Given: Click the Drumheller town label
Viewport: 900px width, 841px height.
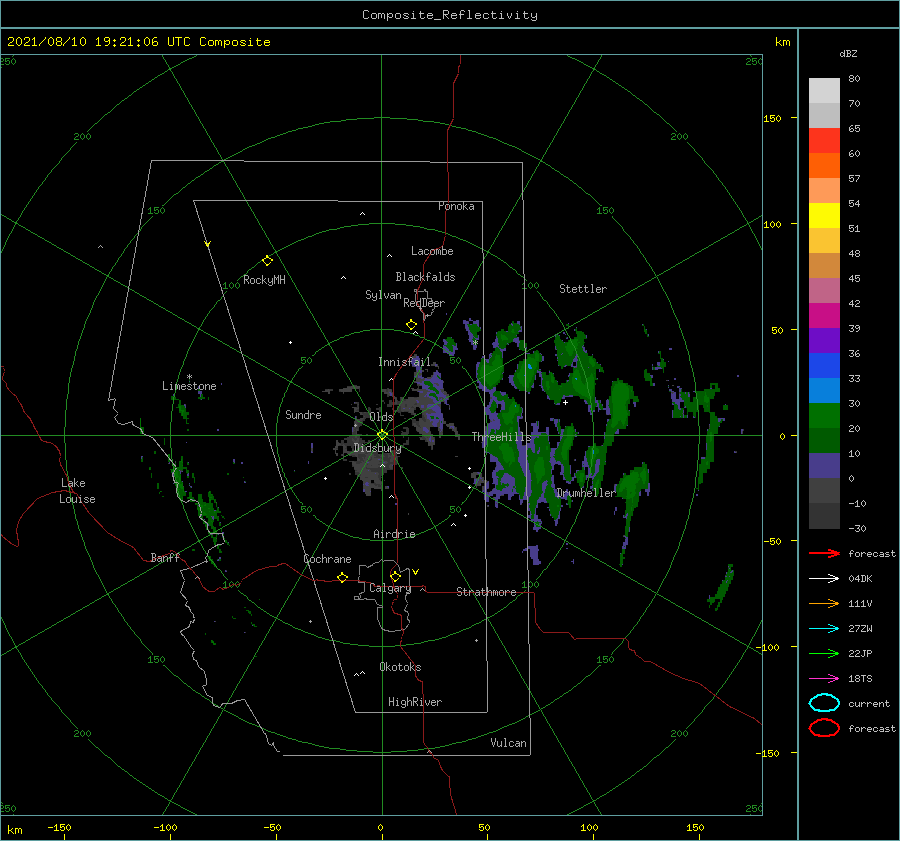Looking at the screenshot, I should tap(585, 493).
